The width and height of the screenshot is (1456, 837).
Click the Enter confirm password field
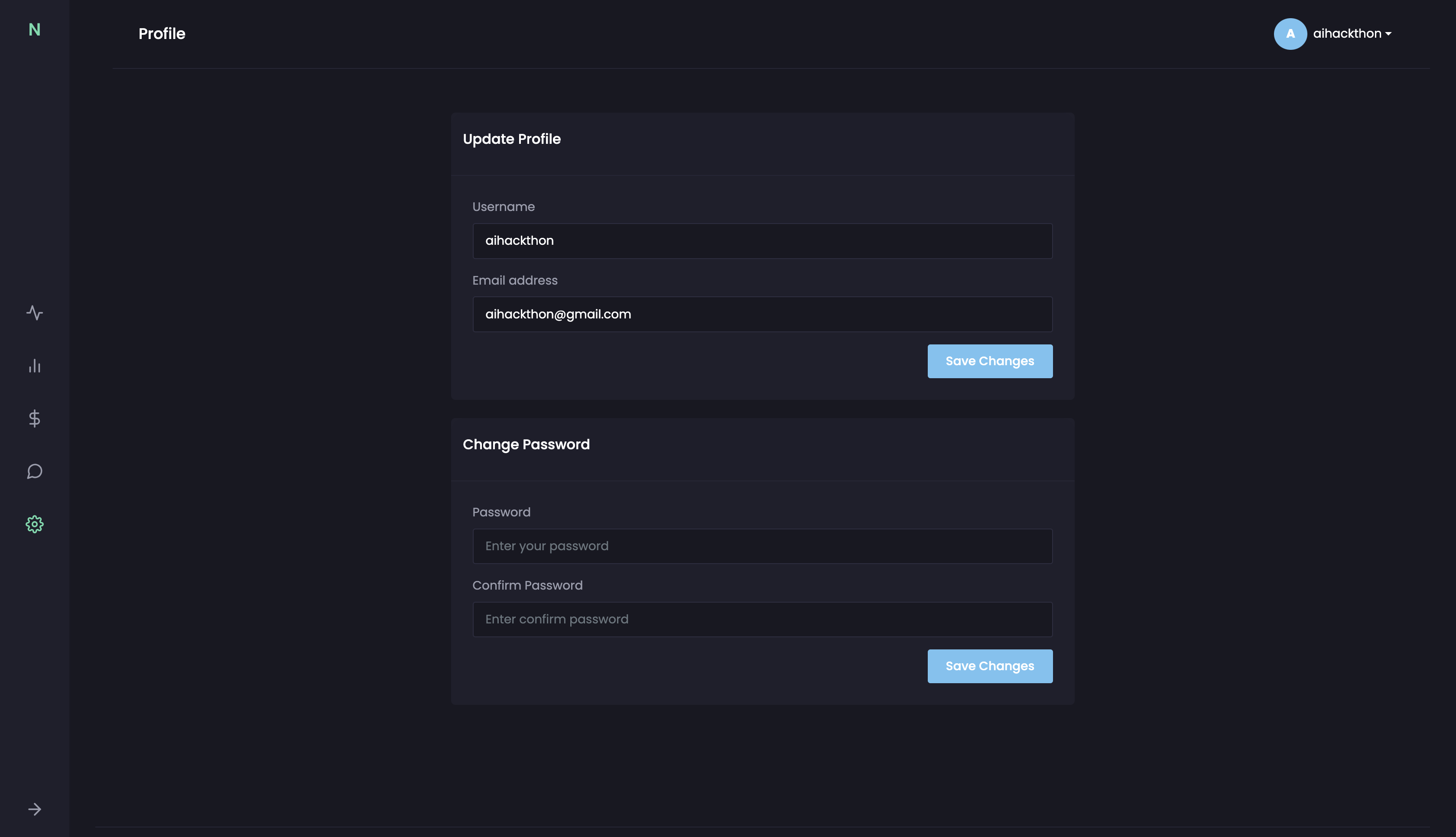click(x=762, y=619)
